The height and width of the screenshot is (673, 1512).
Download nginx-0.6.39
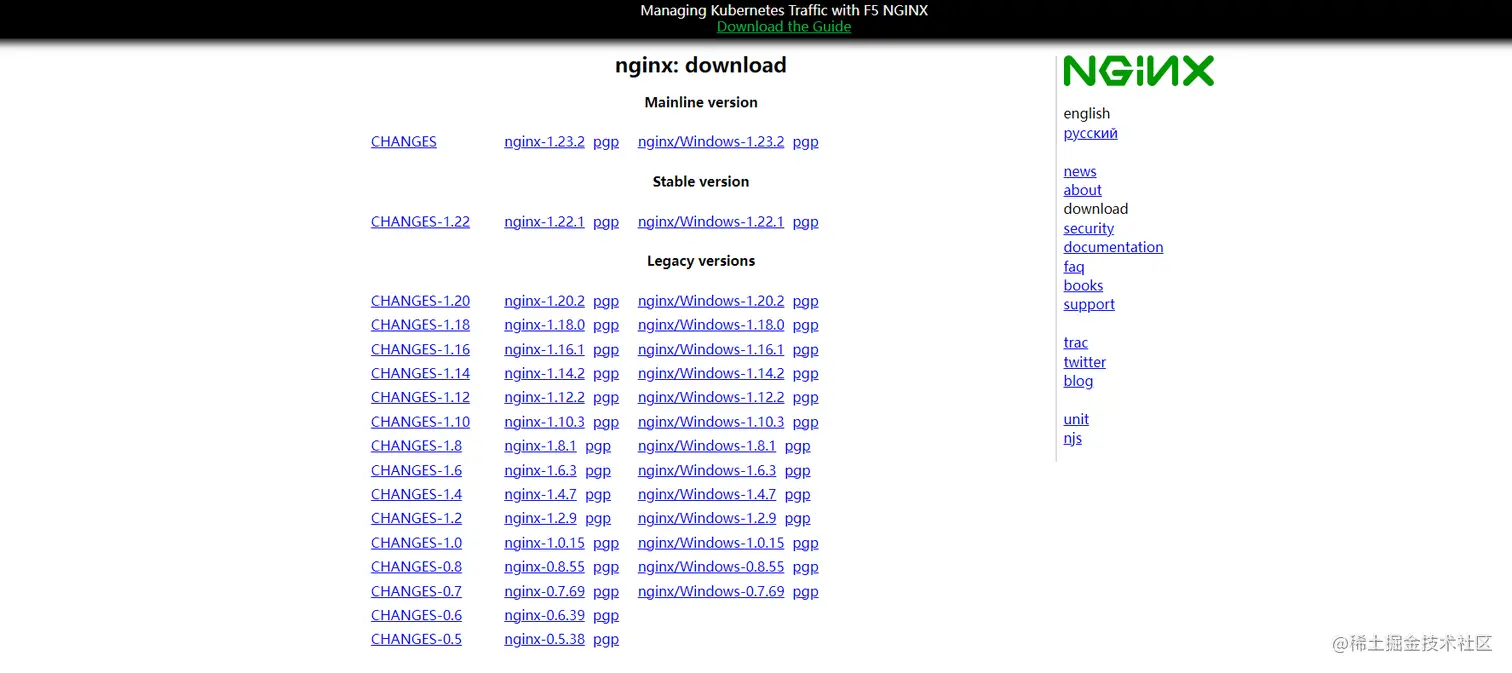click(x=544, y=616)
